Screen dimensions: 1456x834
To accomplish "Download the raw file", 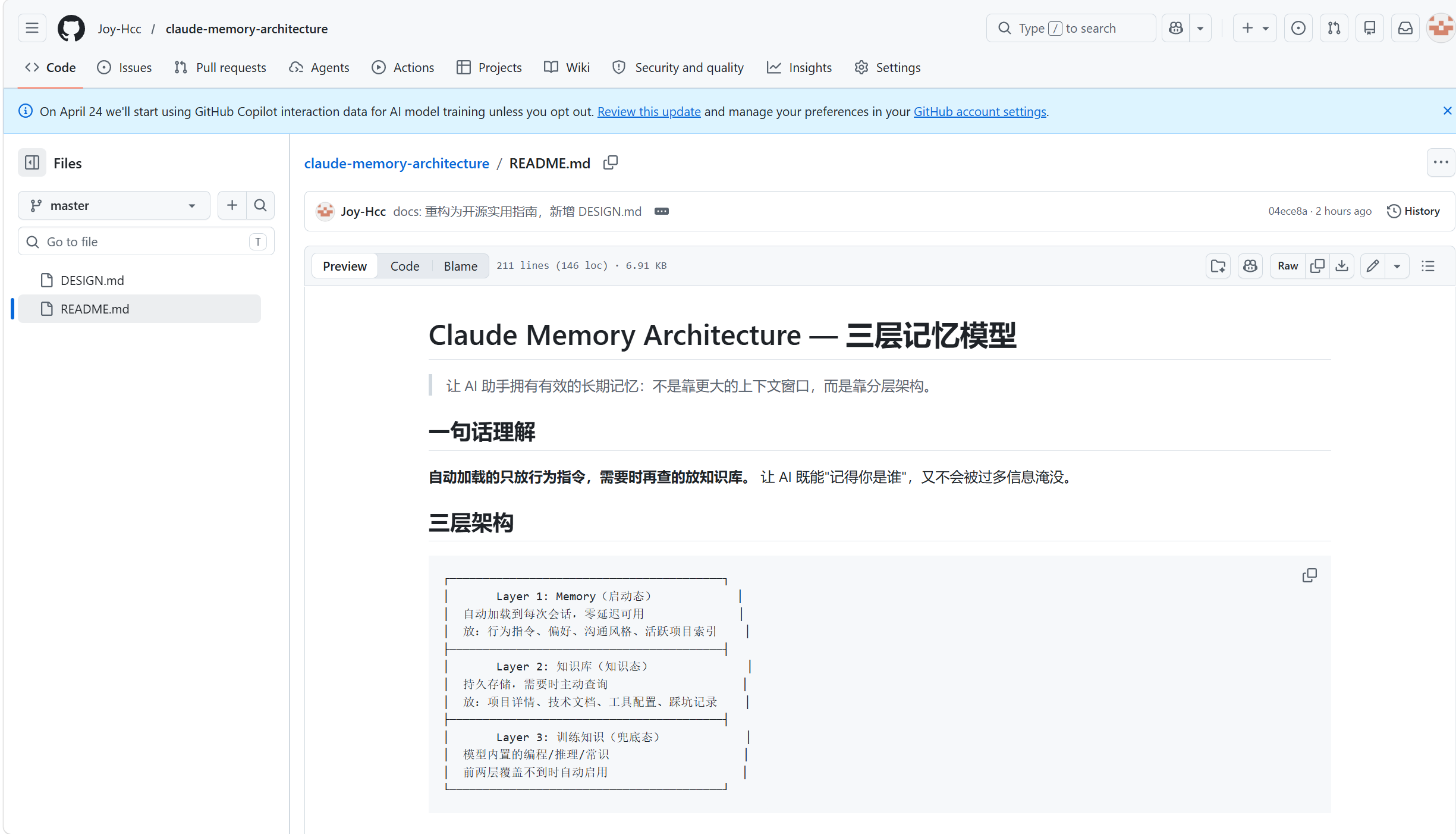I will click(x=1342, y=266).
